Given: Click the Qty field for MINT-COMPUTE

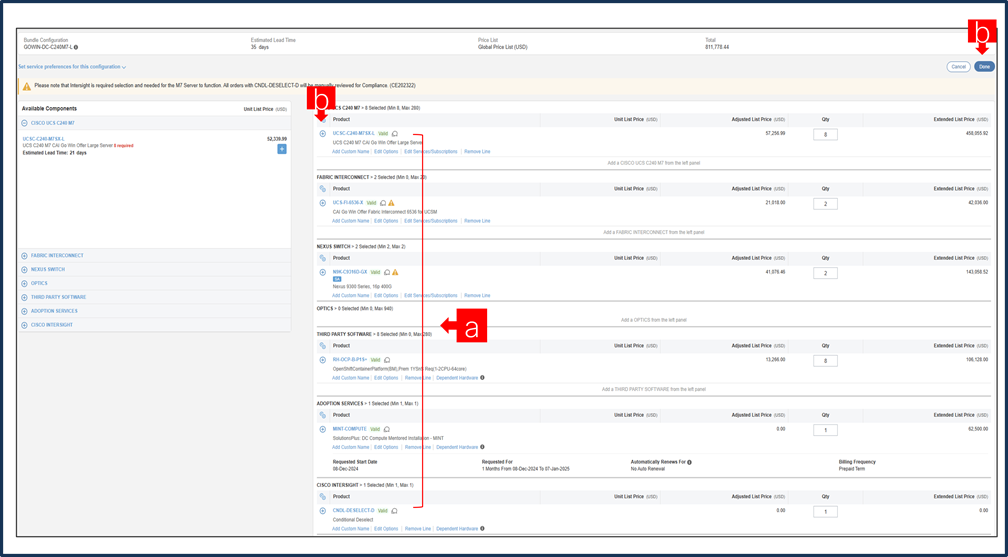Looking at the screenshot, I should (825, 430).
